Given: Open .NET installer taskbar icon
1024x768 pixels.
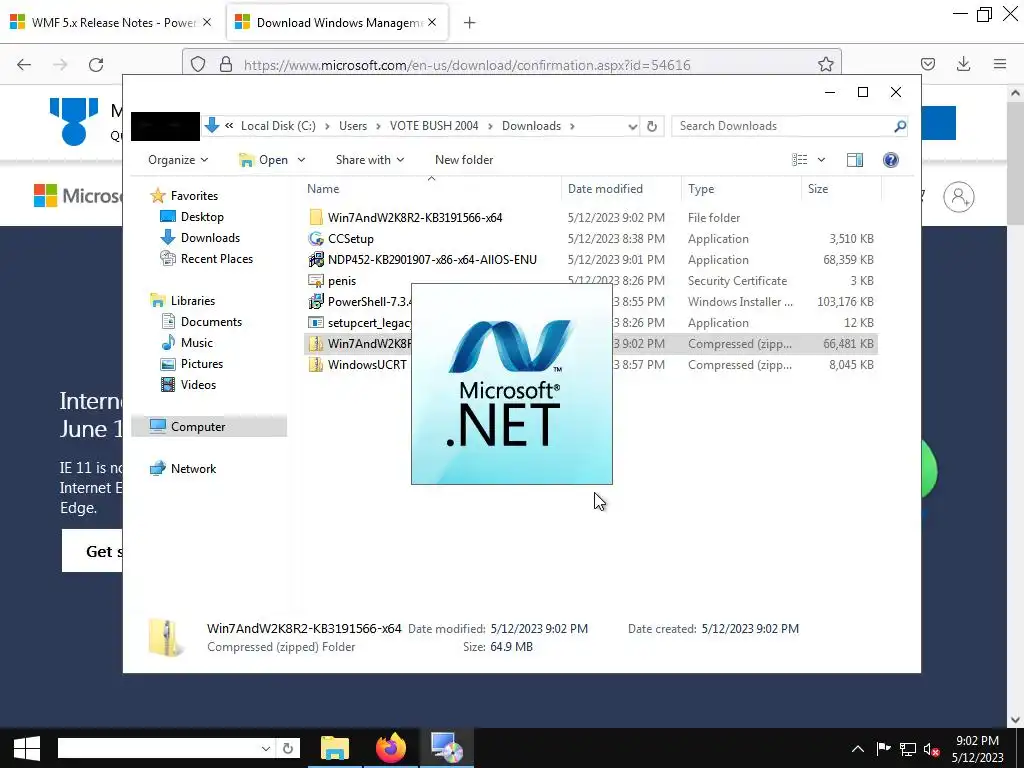Looking at the screenshot, I should coord(447,748).
